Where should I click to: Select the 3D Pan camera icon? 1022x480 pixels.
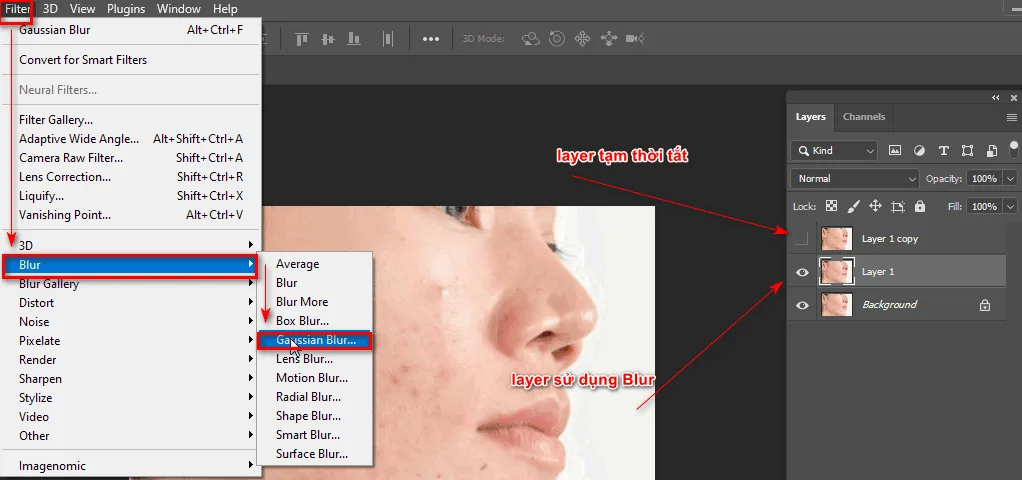(x=582, y=39)
